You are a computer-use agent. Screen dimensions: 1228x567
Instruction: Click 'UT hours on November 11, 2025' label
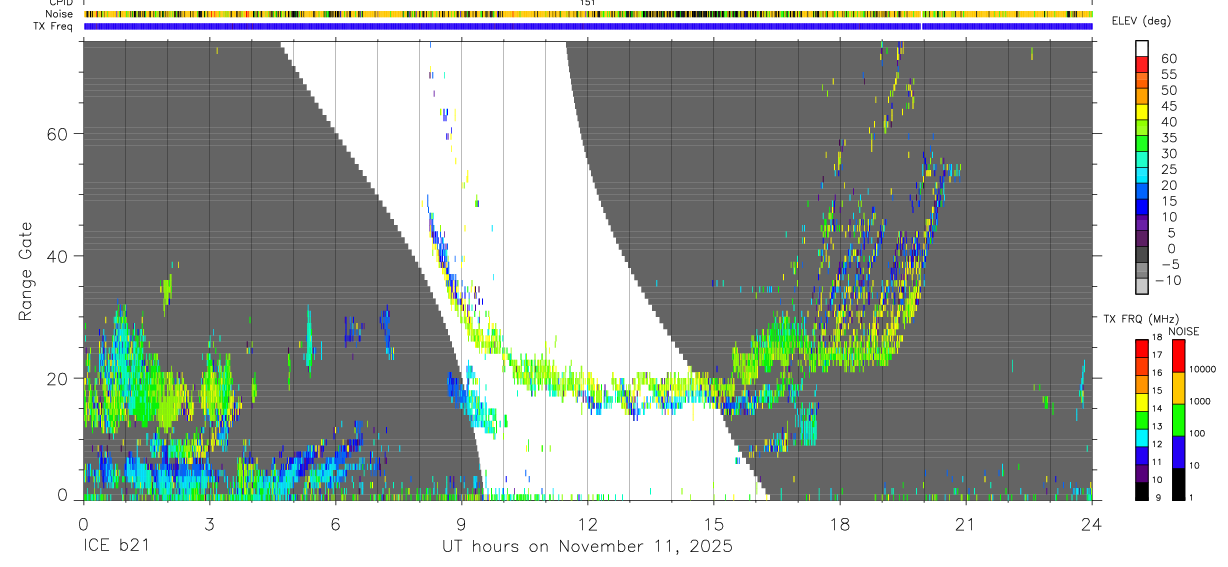pyautogui.click(x=588, y=547)
